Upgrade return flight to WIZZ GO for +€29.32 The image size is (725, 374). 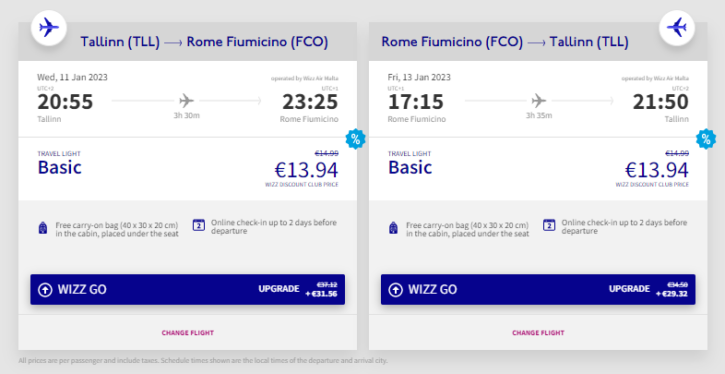[x=538, y=289]
